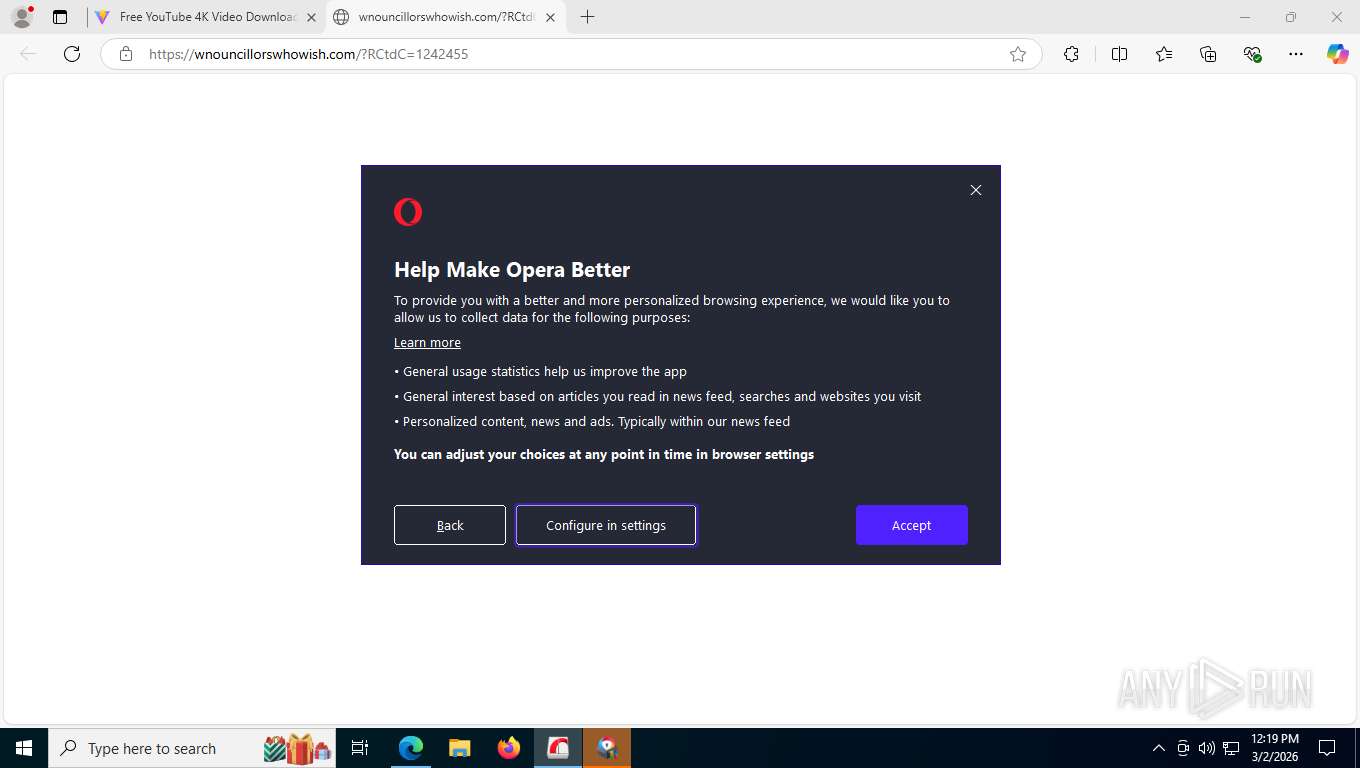The width and height of the screenshot is (1360, 768).
Task: Open Browser essentials heart icon
Action: (x=1252, y=54)
